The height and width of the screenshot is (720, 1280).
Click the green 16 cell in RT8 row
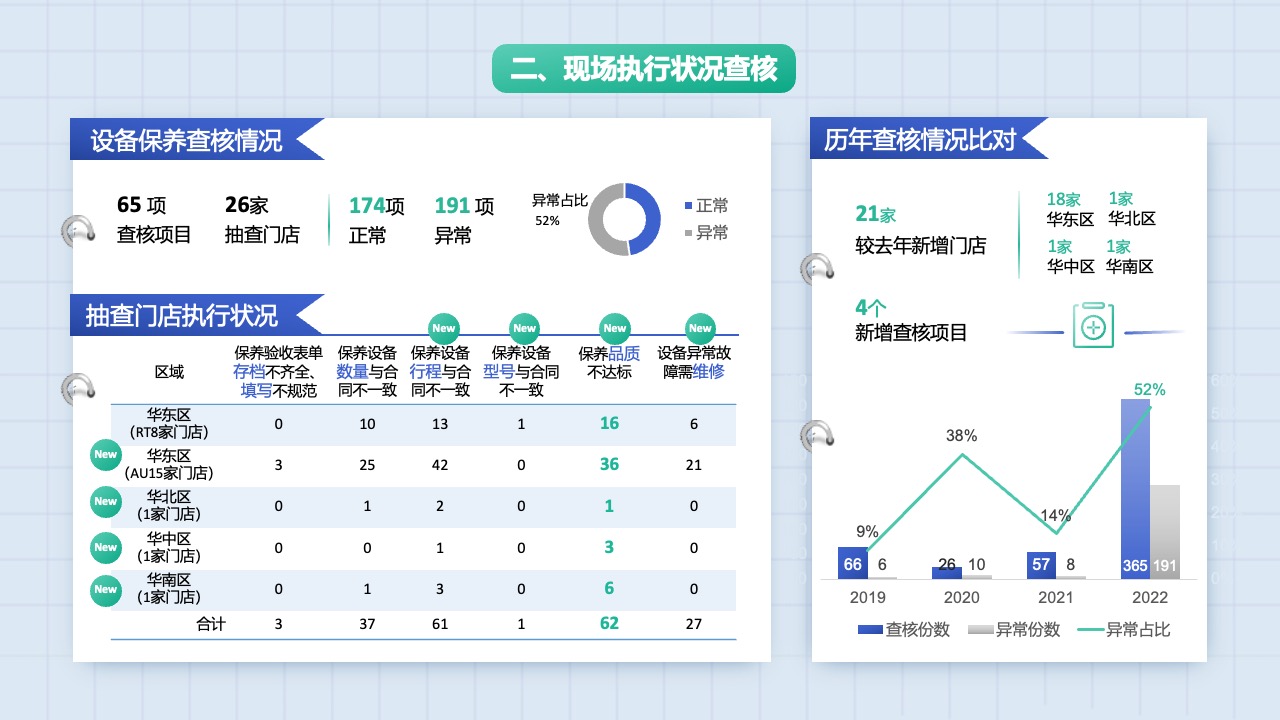coord(609,423)
